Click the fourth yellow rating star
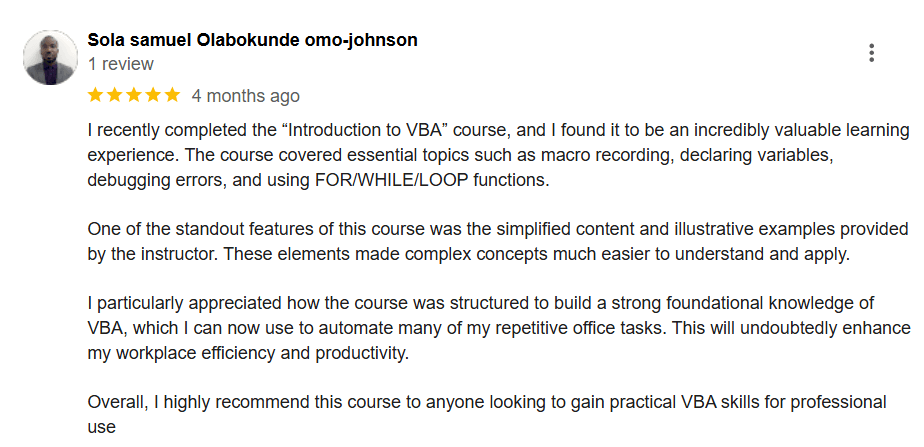Image resolution: width=924 pixels, height=447 pixels. 153,96
